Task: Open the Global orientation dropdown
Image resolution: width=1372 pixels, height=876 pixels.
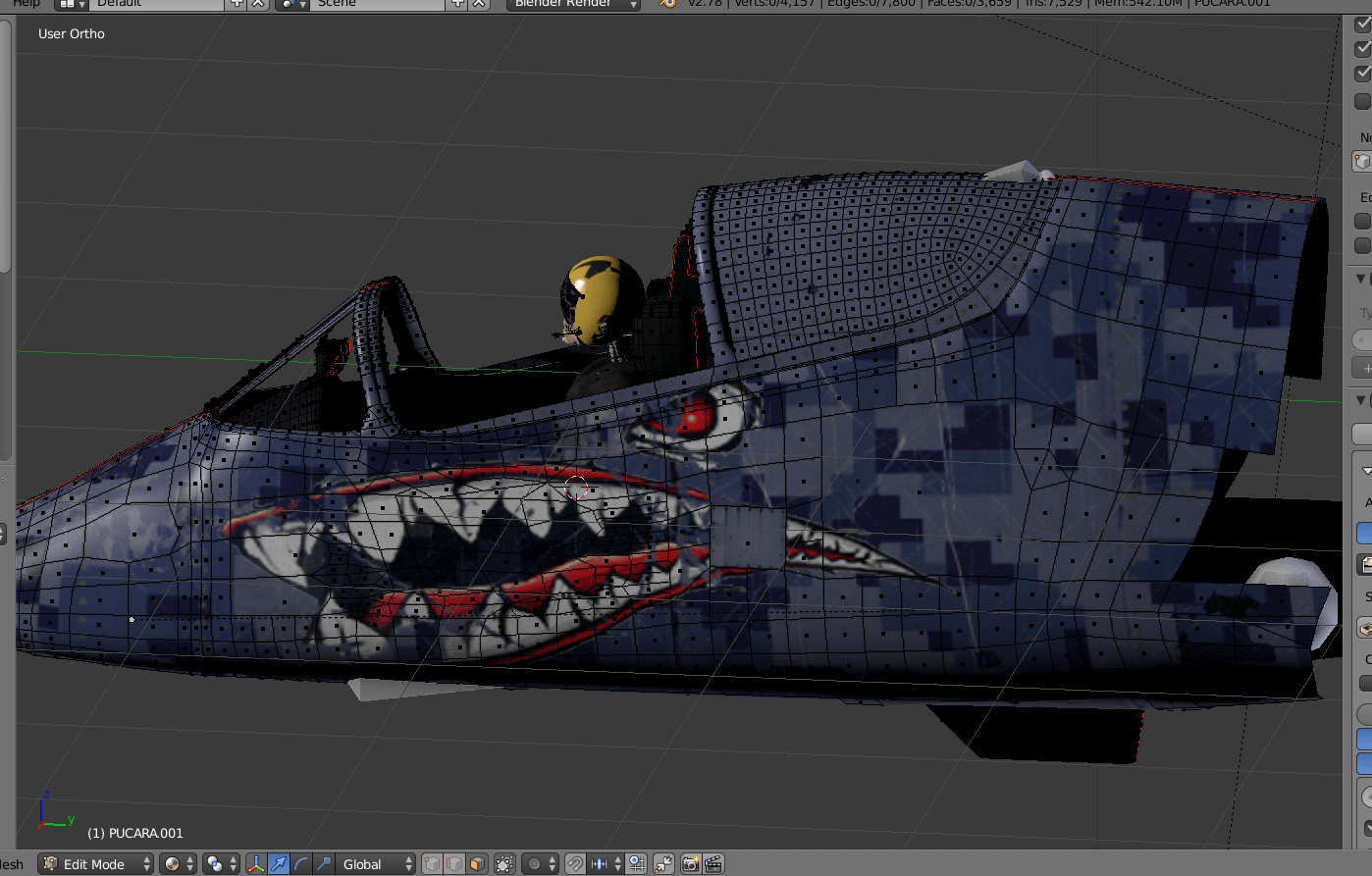Action: [x=377, y=864]
